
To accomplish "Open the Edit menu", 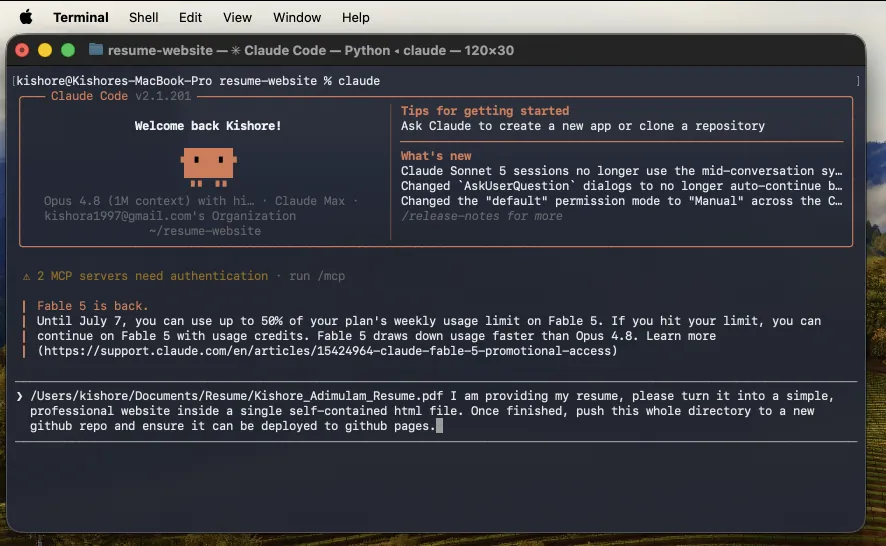I will [190, 18].
